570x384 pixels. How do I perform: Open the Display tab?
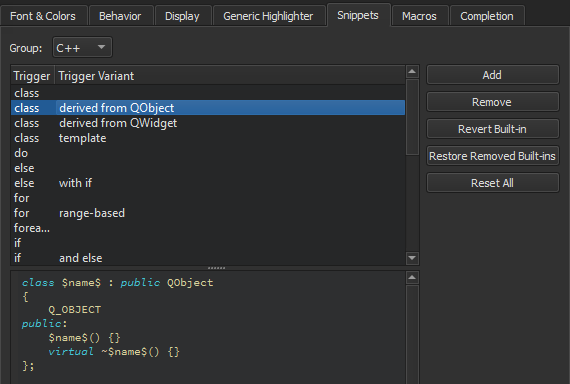(x=182, y=16)
